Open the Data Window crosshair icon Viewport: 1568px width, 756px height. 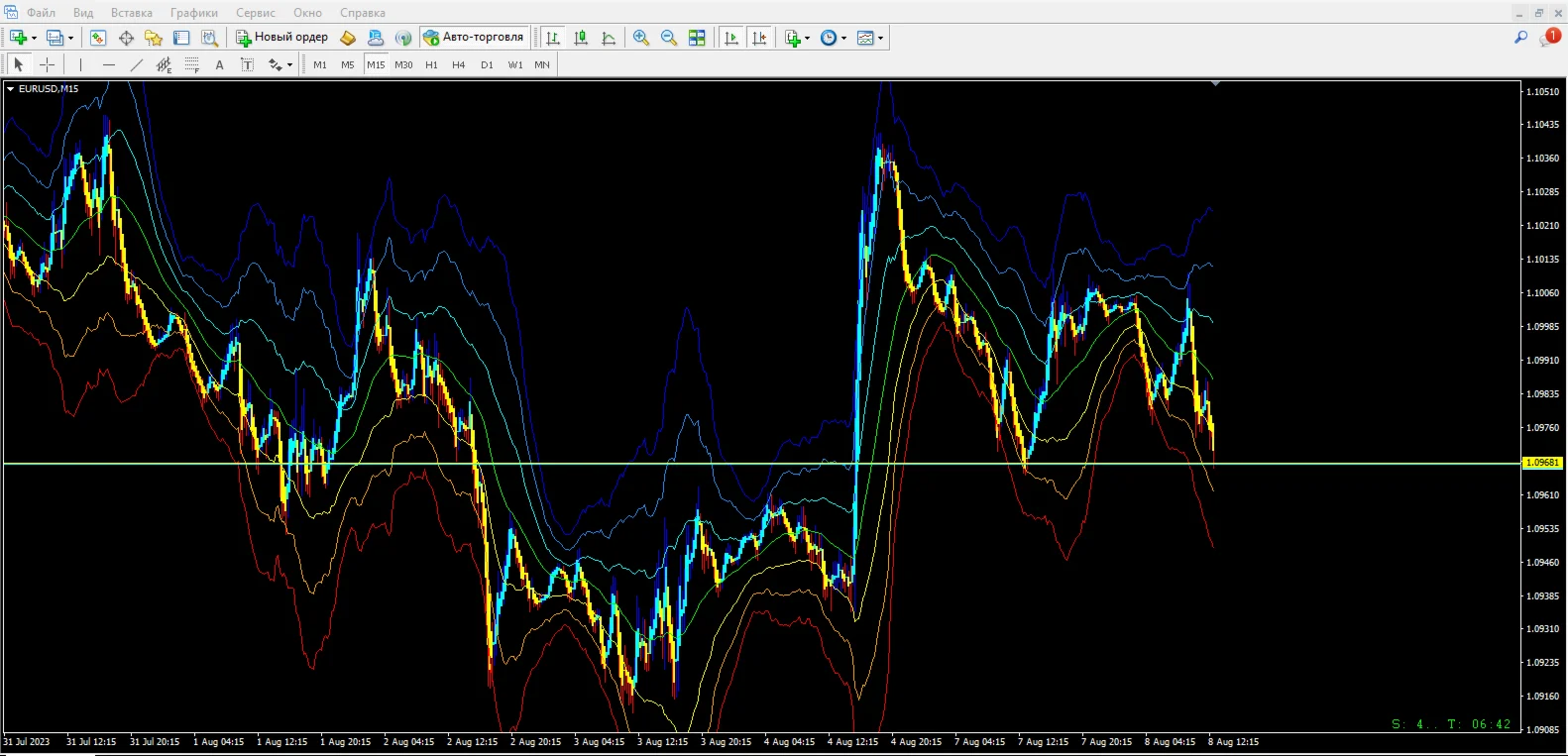(x=126, y=38)
